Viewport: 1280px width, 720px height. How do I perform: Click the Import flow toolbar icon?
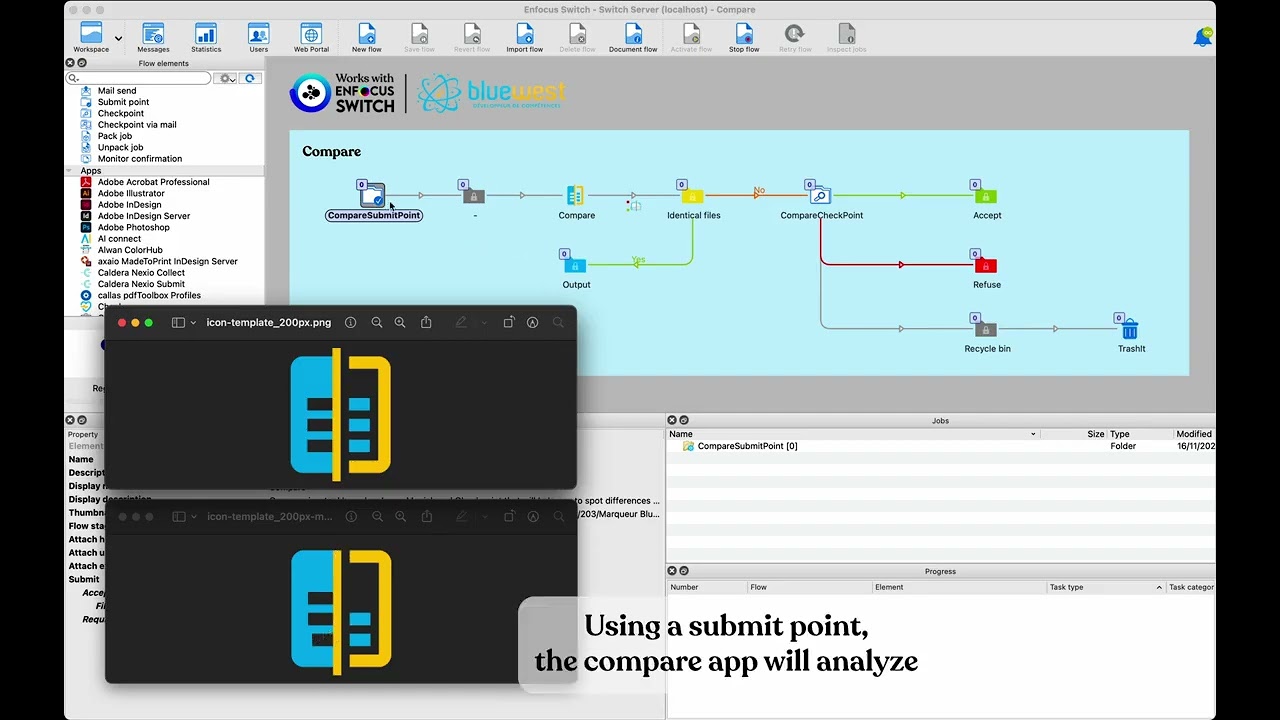coord(524,38)
